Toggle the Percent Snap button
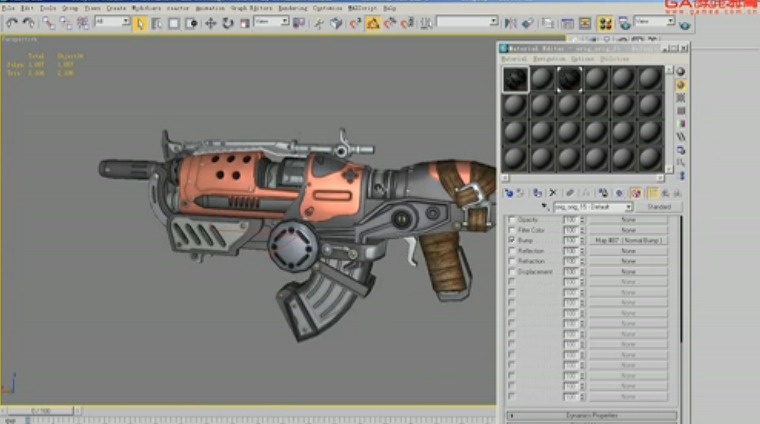 (390, 23)
